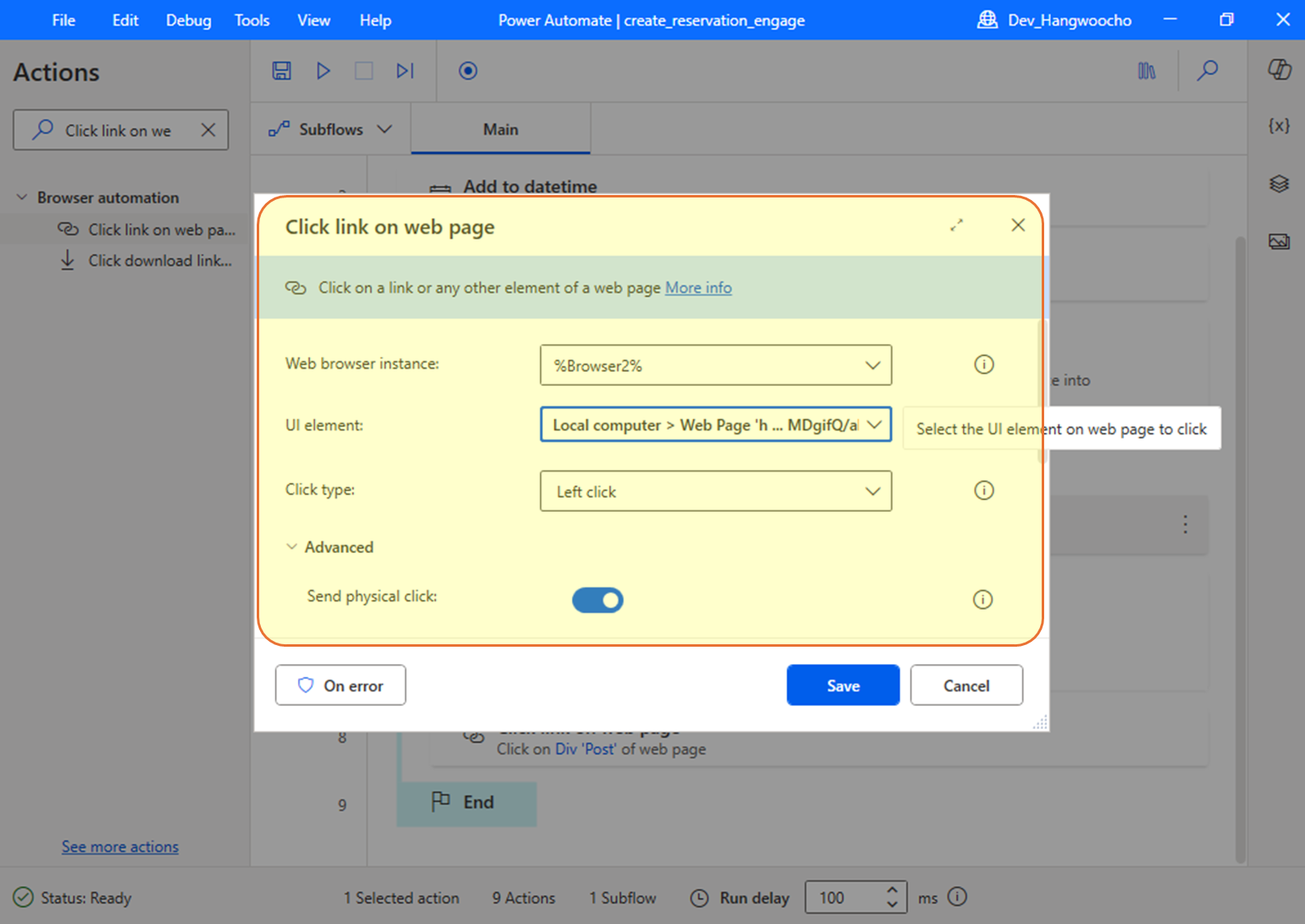Close the Click link on web page dialog

1018,225
